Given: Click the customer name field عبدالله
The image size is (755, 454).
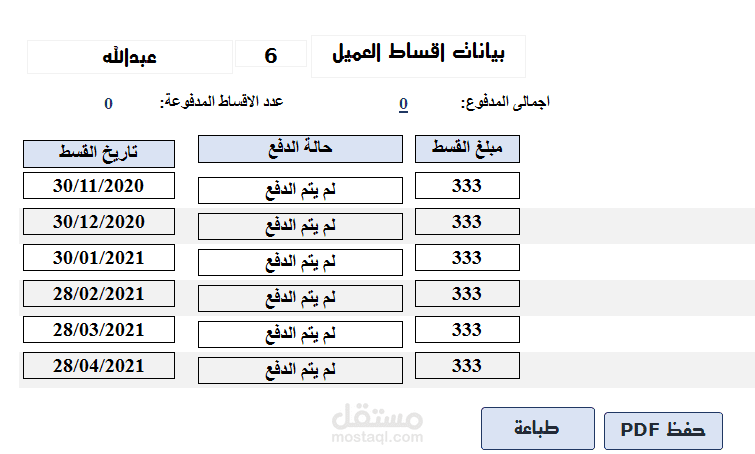Looking at the screenshot, I should pos(130,57).
